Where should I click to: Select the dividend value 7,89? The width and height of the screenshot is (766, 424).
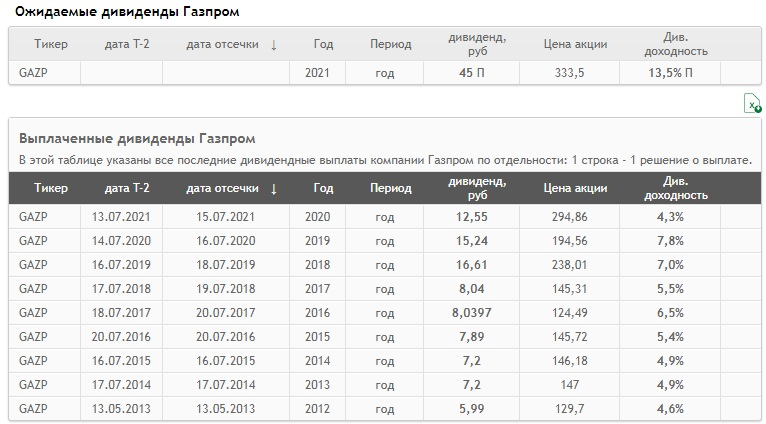click(471, 337)
